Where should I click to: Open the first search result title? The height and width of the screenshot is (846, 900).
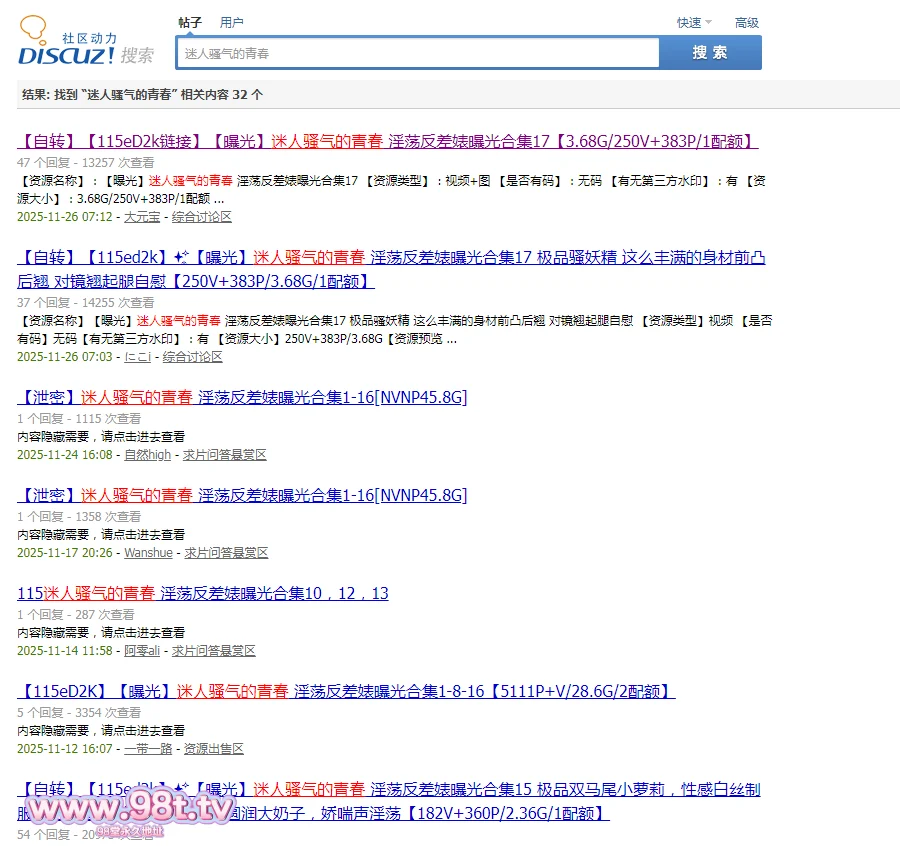(x=387, y=141)
